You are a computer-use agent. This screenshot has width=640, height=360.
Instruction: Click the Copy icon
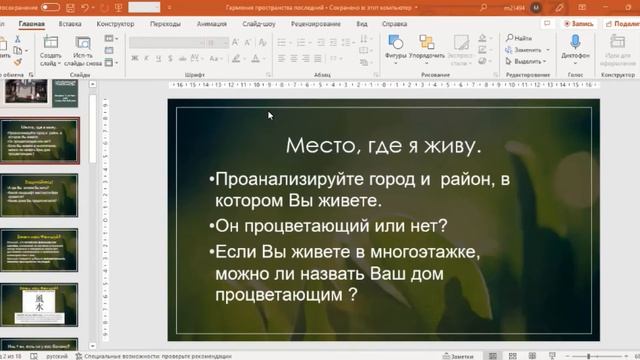pos(18,51)
